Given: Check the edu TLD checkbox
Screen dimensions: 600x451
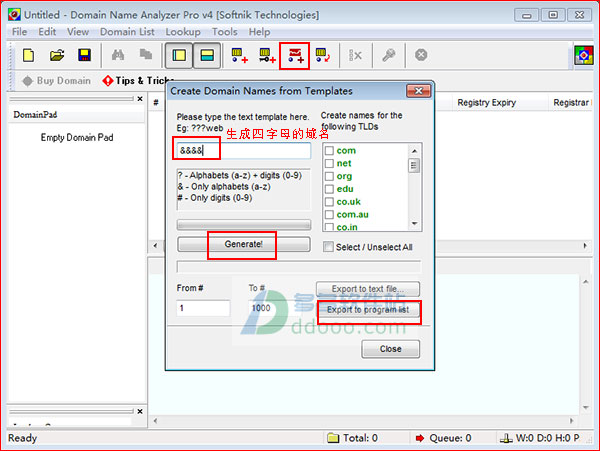Looking at the screenshot, I should point(329,189).
